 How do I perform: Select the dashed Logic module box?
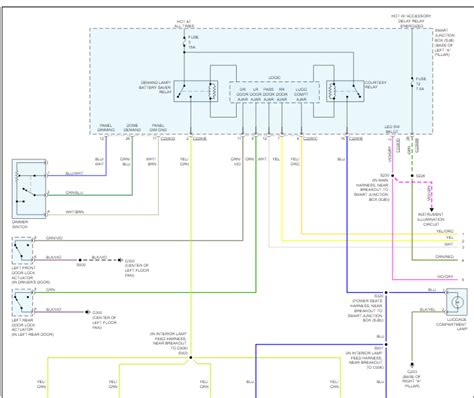coord(274,92)
